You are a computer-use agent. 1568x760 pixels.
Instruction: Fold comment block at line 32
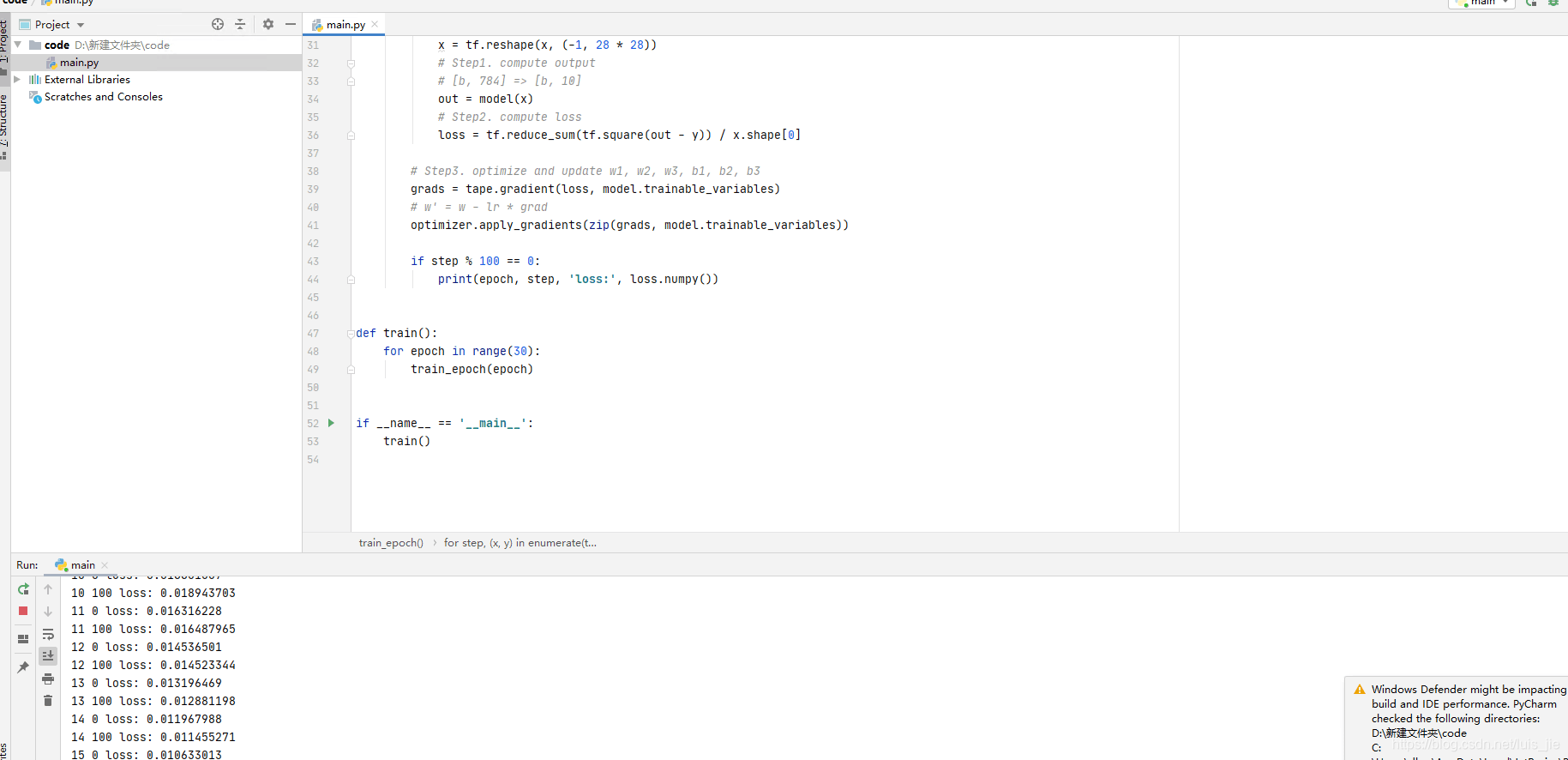[351, 63]
